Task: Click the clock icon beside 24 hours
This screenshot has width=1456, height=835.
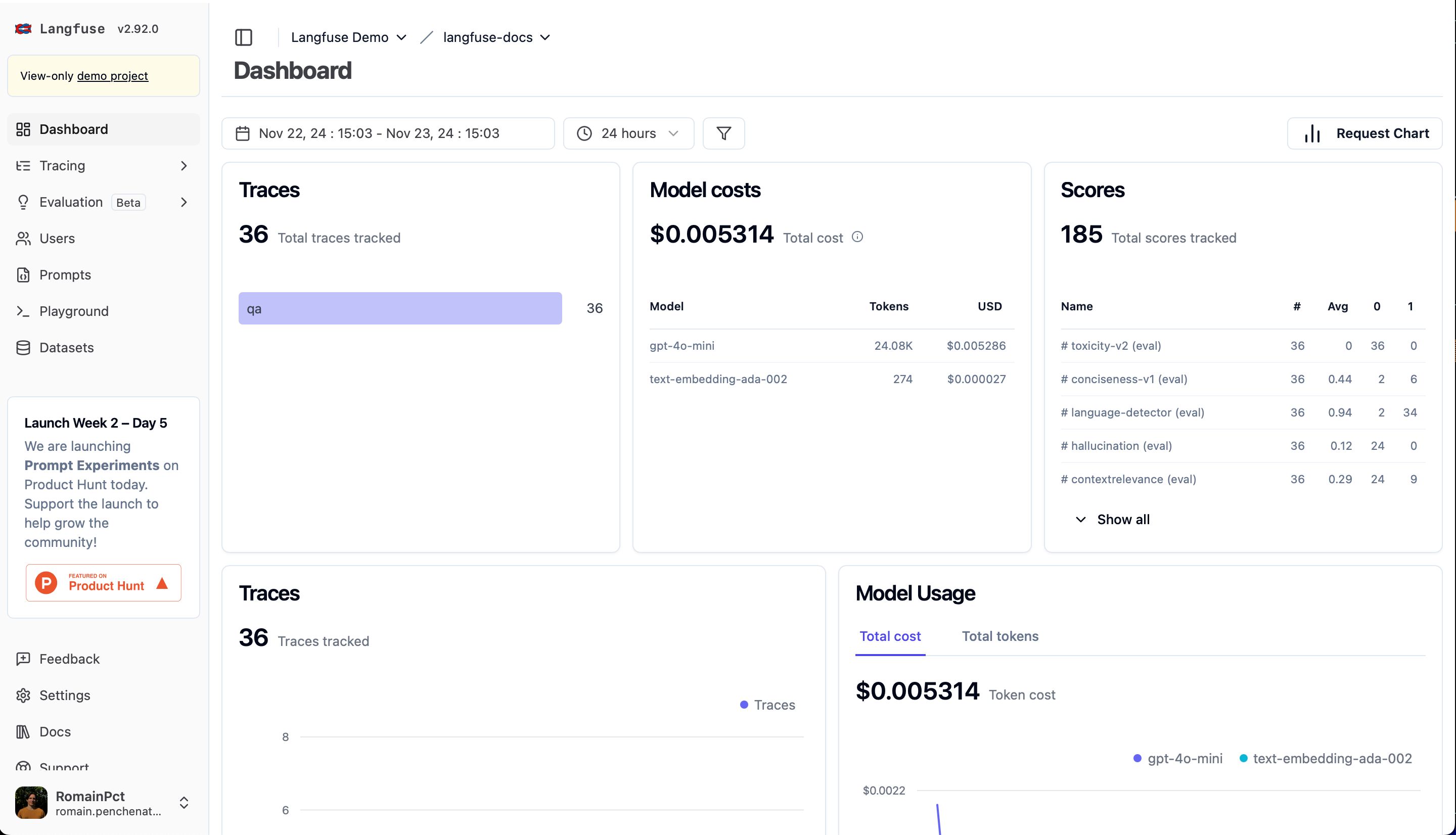Action: click(x=584, y=133)
